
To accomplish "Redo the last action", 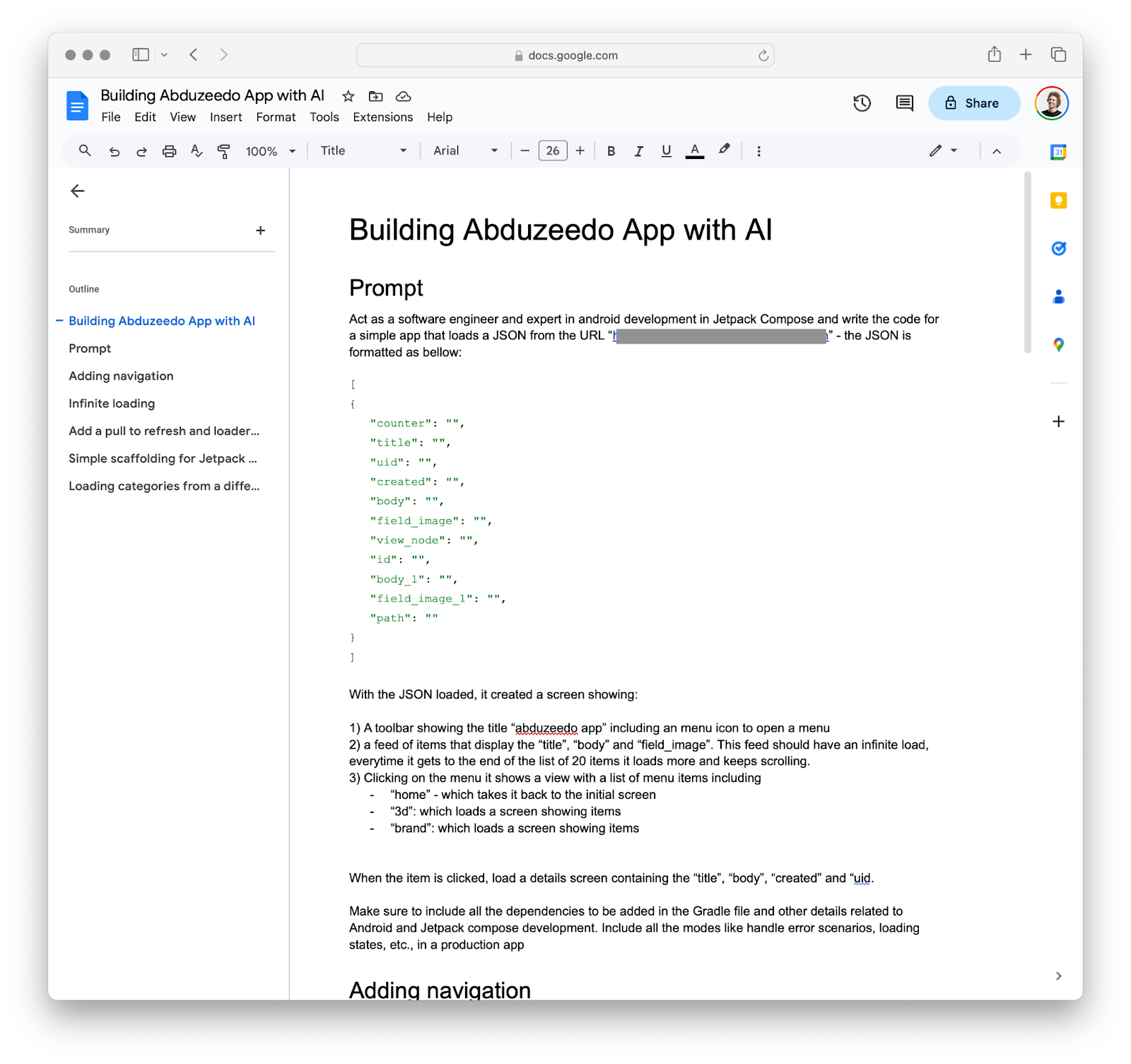I will (141, 151).
